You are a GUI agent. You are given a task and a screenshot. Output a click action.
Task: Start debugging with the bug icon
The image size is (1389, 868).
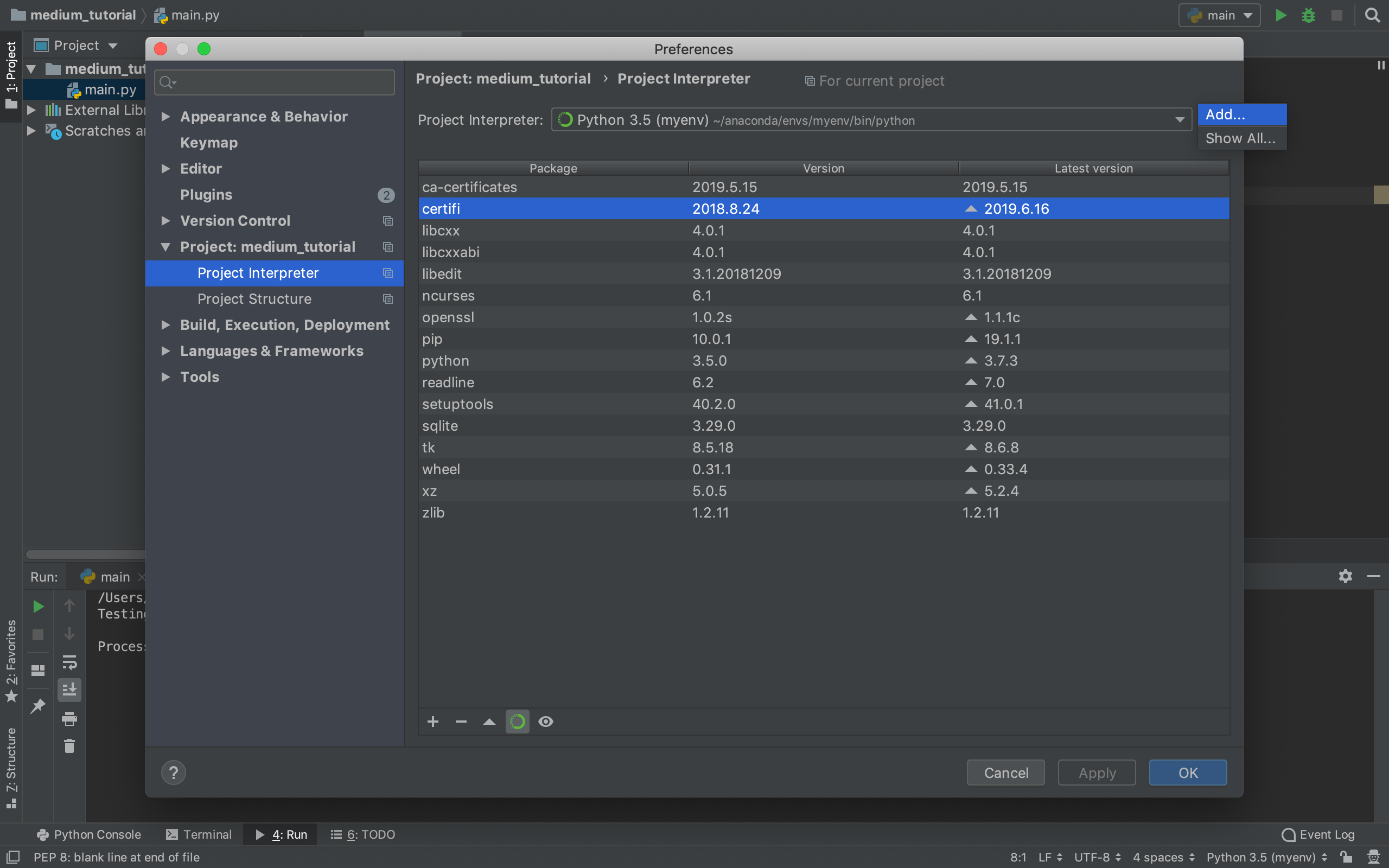pyautogui.click(x=1309, y=16)
